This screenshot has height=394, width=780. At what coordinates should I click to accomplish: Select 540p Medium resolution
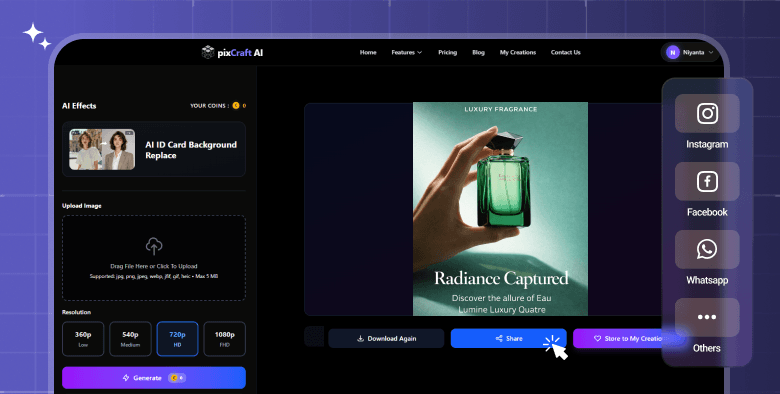pos(130,339)
